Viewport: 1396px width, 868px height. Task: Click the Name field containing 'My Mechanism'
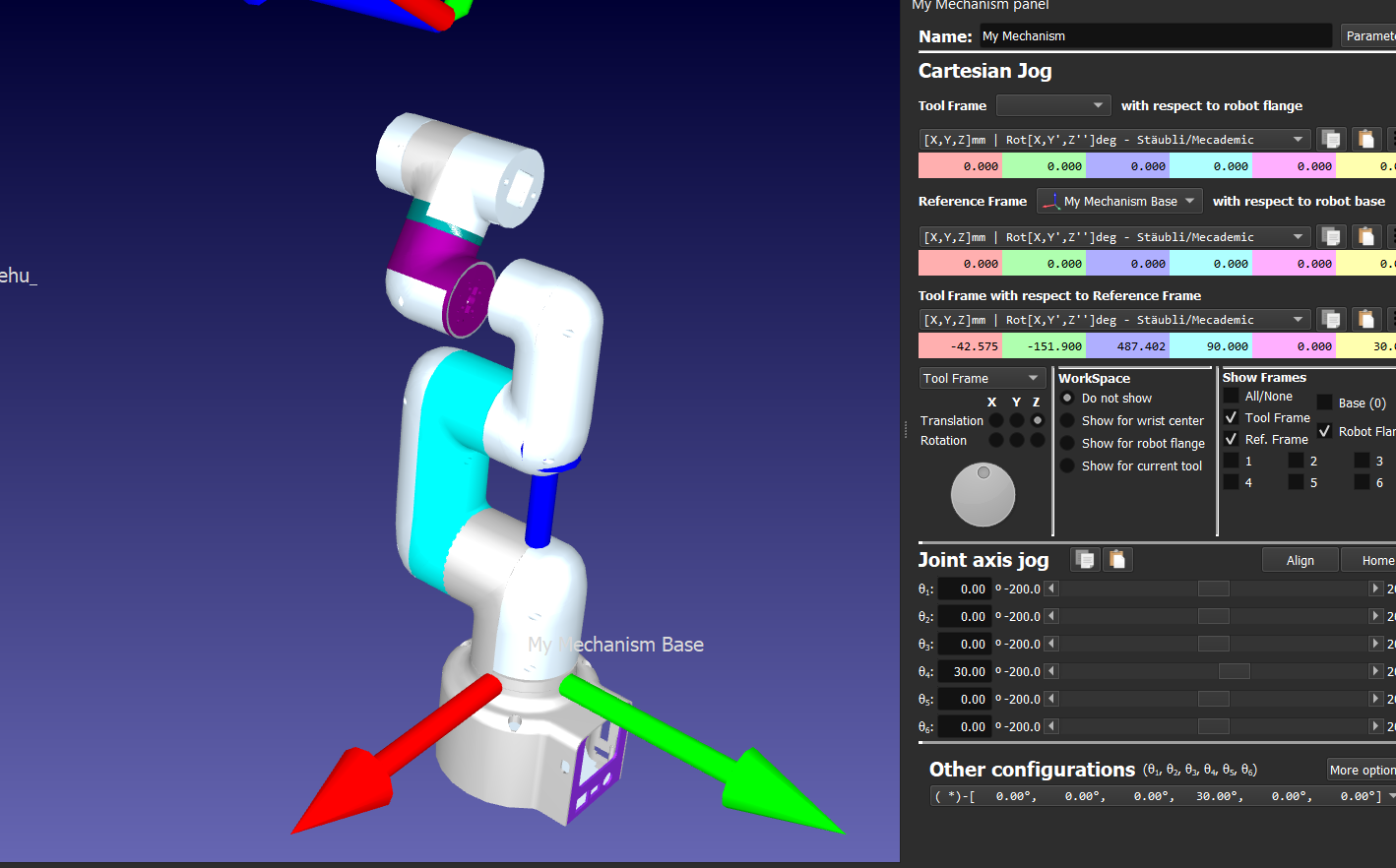pyautogui.click(x=1156, y=35)
